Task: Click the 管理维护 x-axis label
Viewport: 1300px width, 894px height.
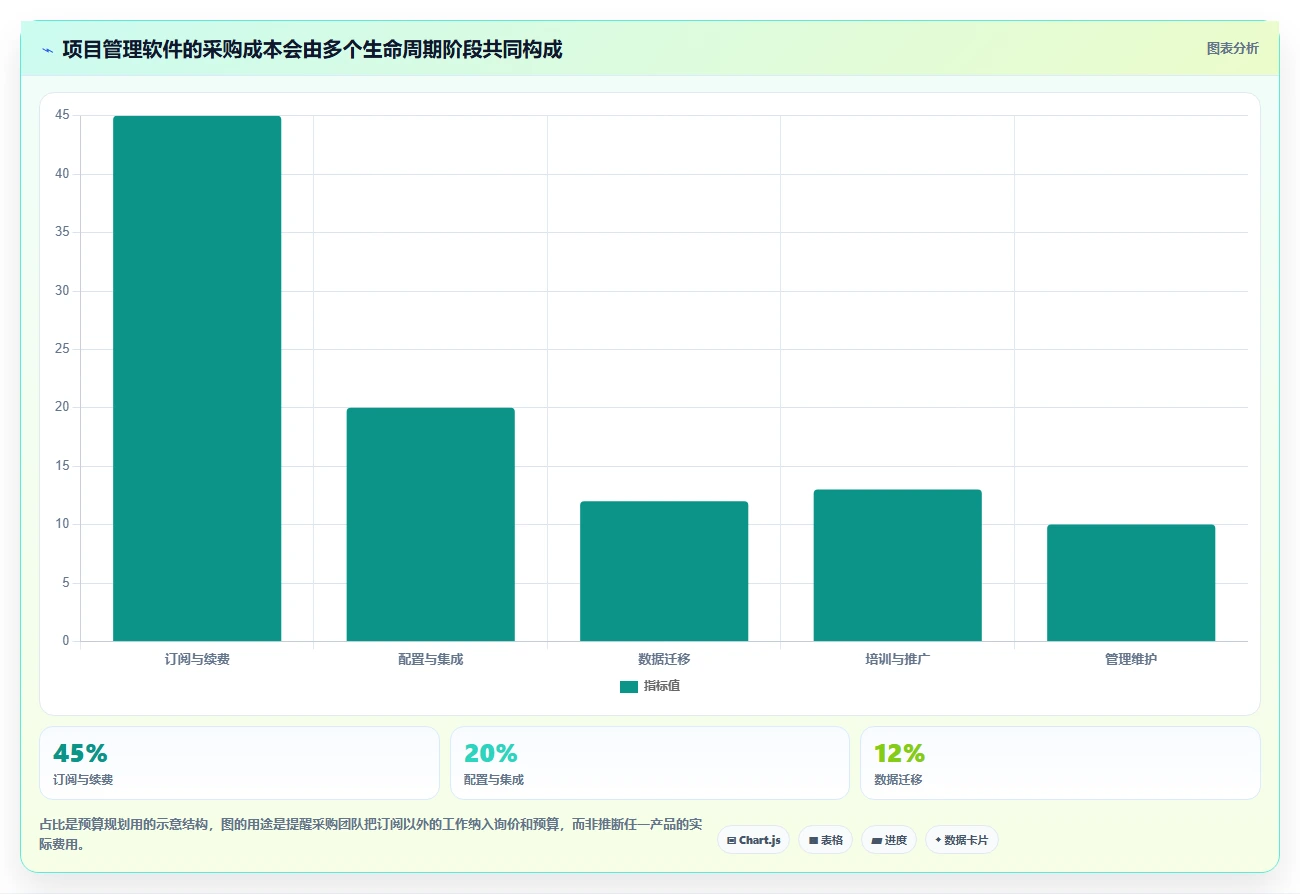Action: 1131,659
